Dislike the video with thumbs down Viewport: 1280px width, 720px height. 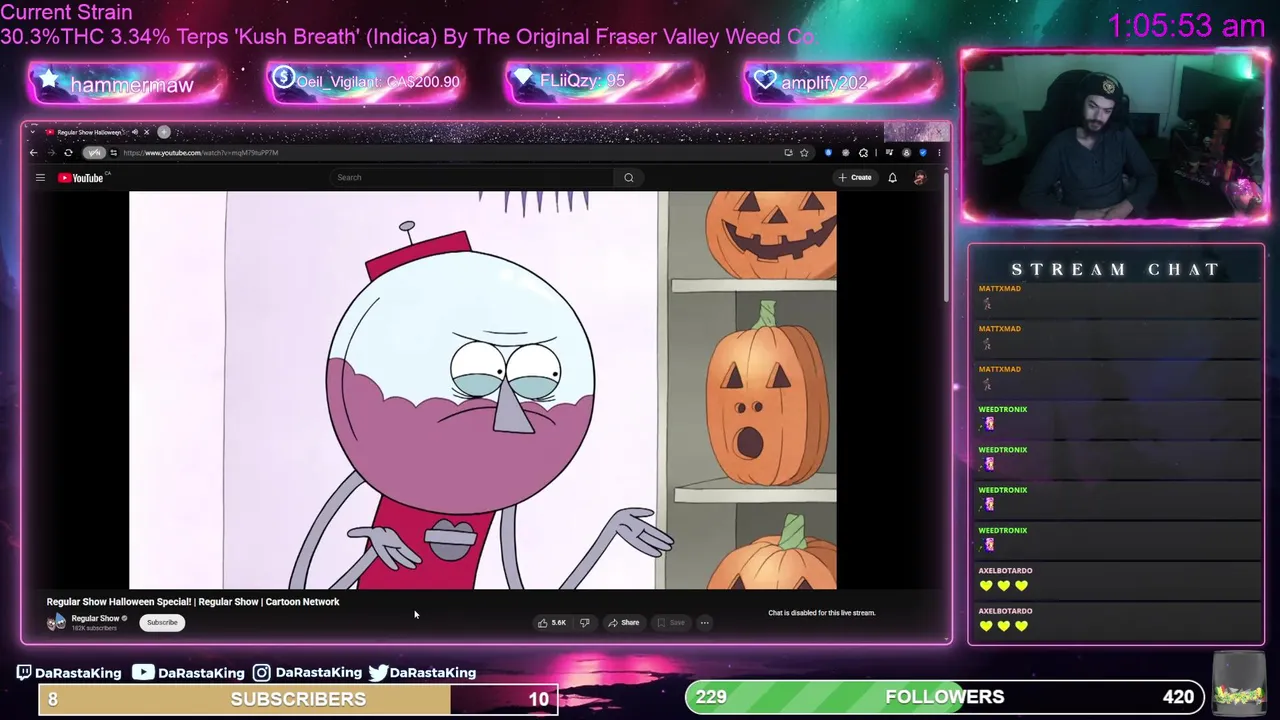pos(585,623)
